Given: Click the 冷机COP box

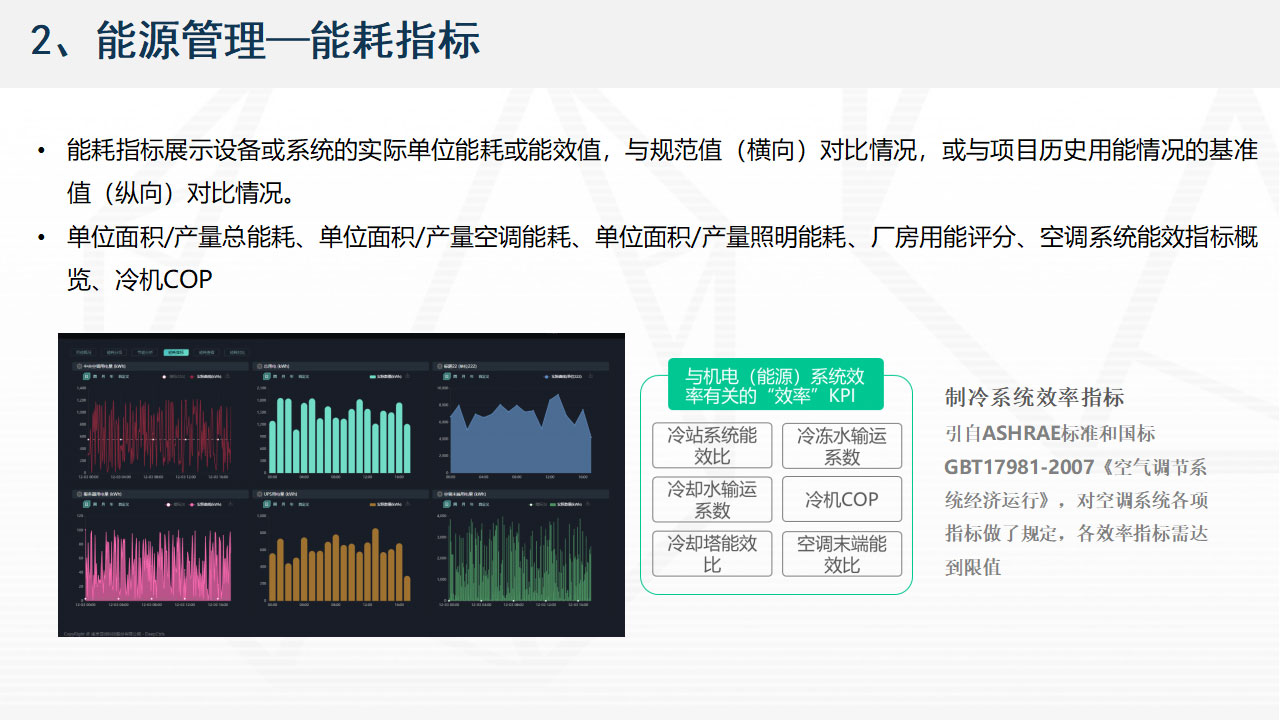Looking at the screenshot, I should point(841,499).
